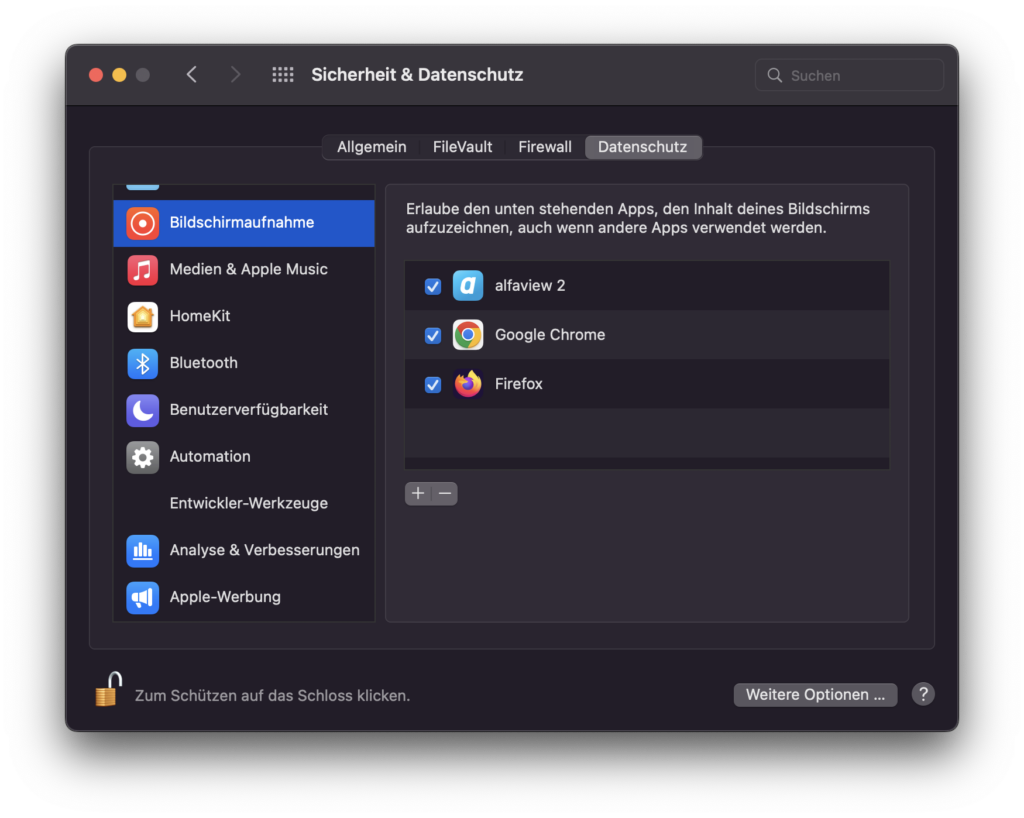Viewport: 1024px width, 818px height.
Task: Switch to the FileVault tab
Action: (462, 146)
